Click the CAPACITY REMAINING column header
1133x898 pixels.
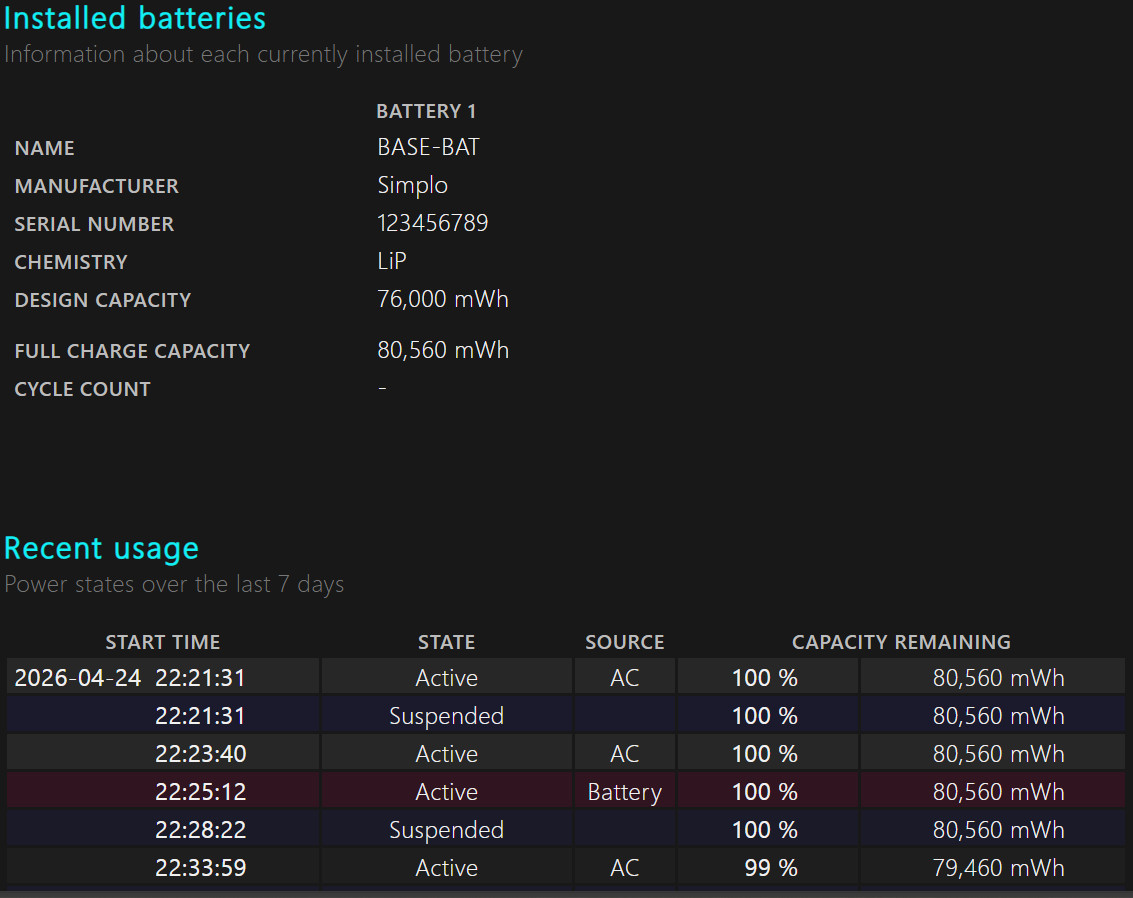pyautogui.click(x=901, y=642)
